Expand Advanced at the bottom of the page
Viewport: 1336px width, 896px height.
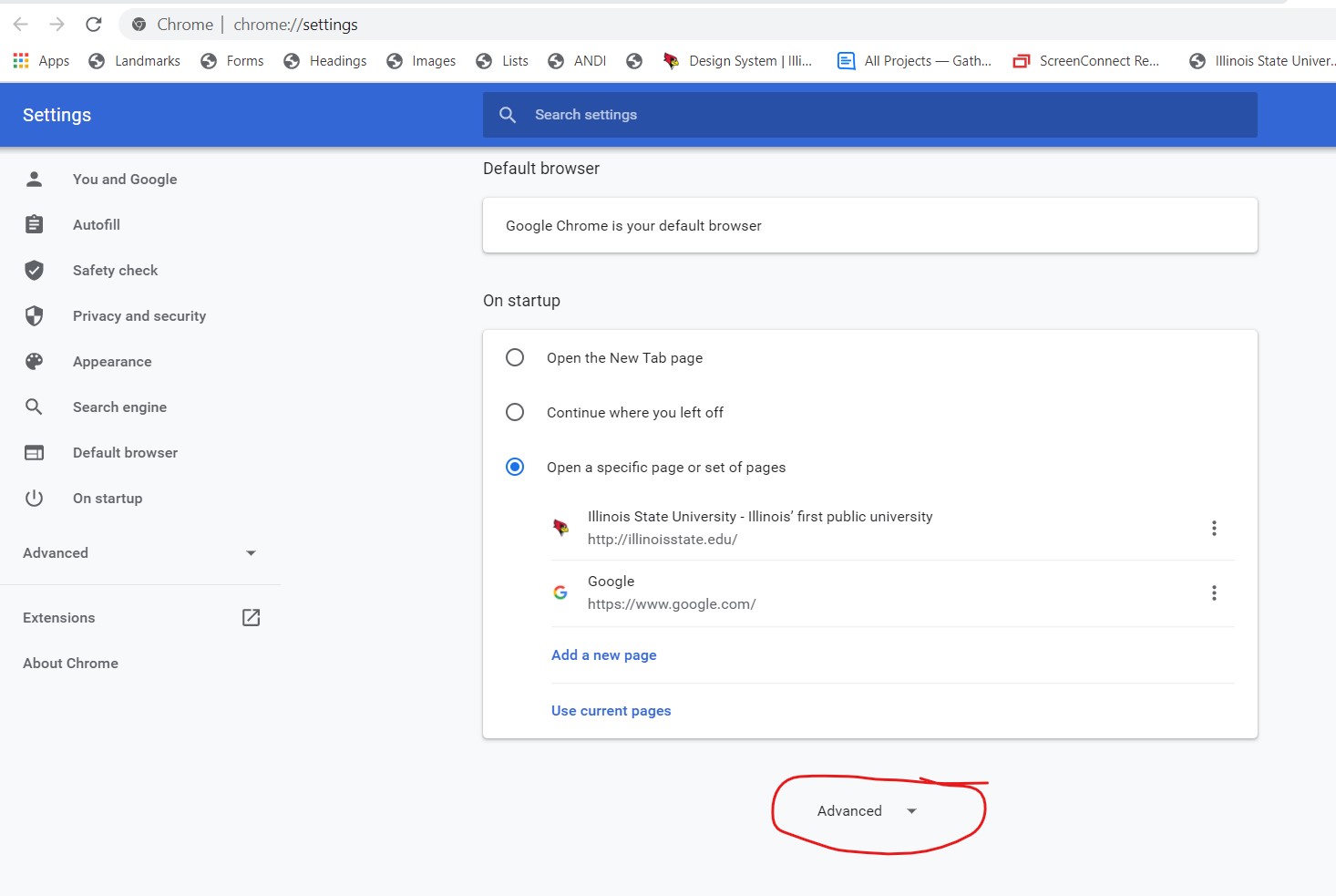click(867, 811)
